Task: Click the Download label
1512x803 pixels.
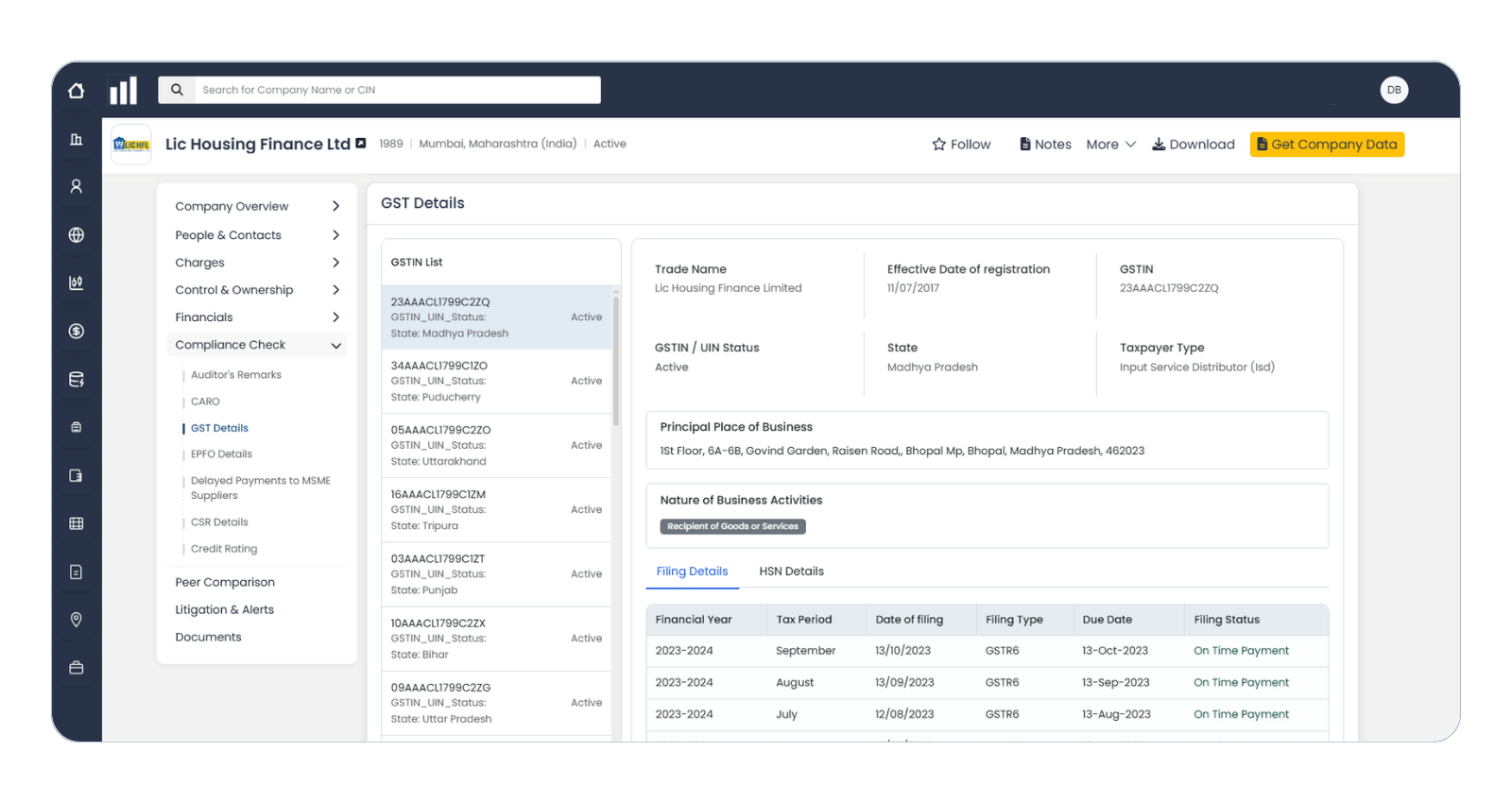Action: point(1202,145)
